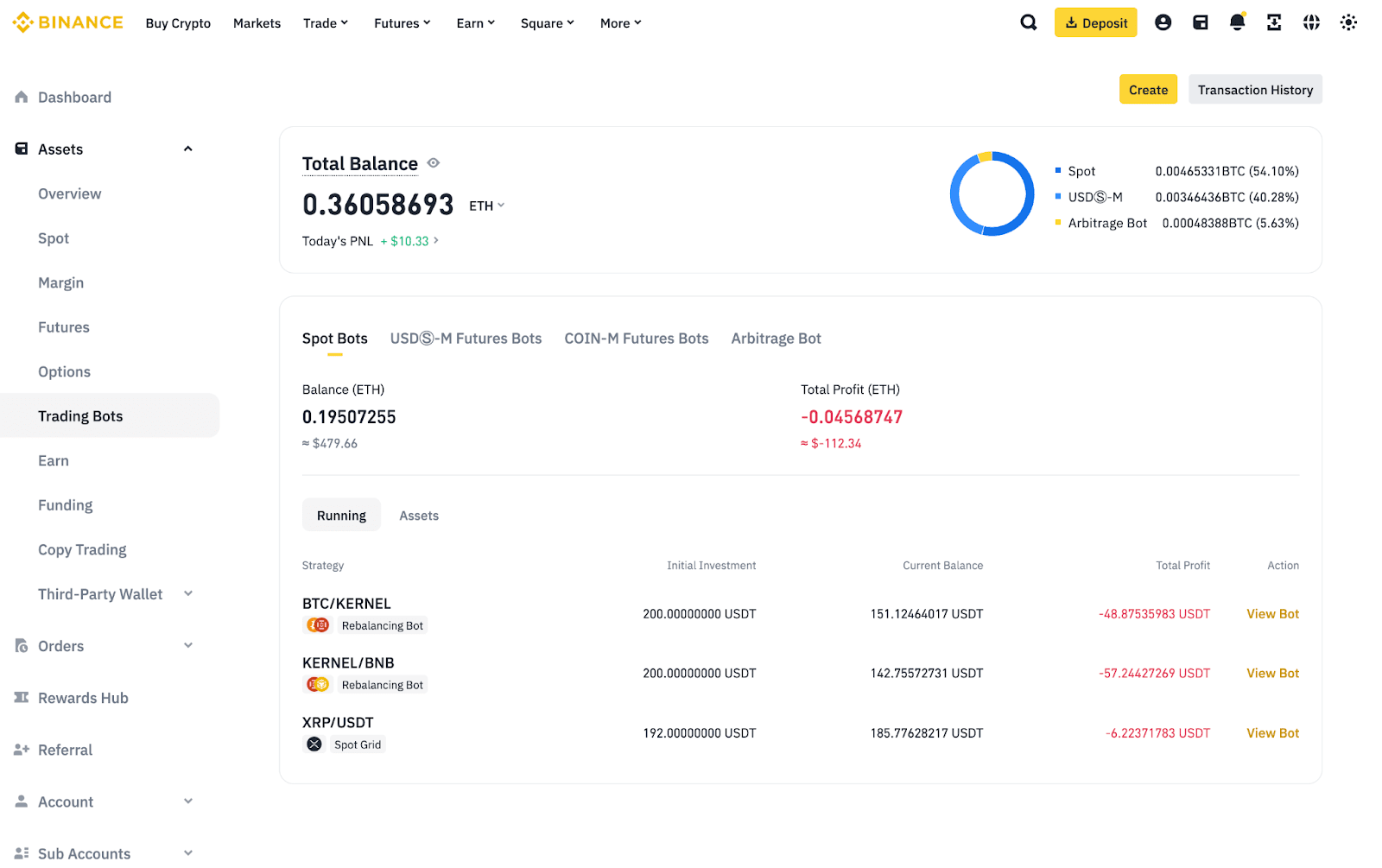Collapse the Assets sidebar section
Image resolution: width=1382 pixels, height=868 pixels.
(x=188, y=149)
